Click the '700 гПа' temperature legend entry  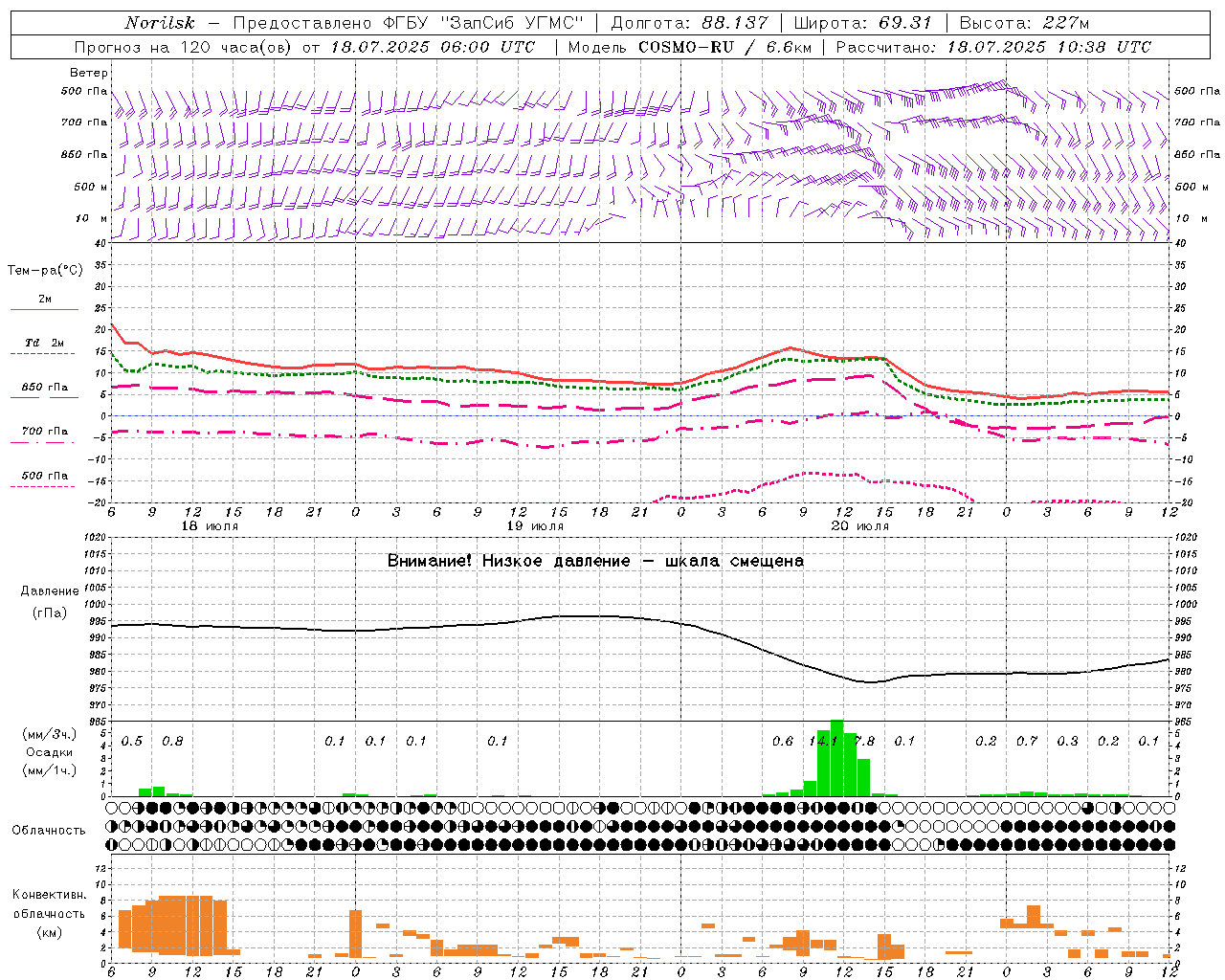[44, 431]
